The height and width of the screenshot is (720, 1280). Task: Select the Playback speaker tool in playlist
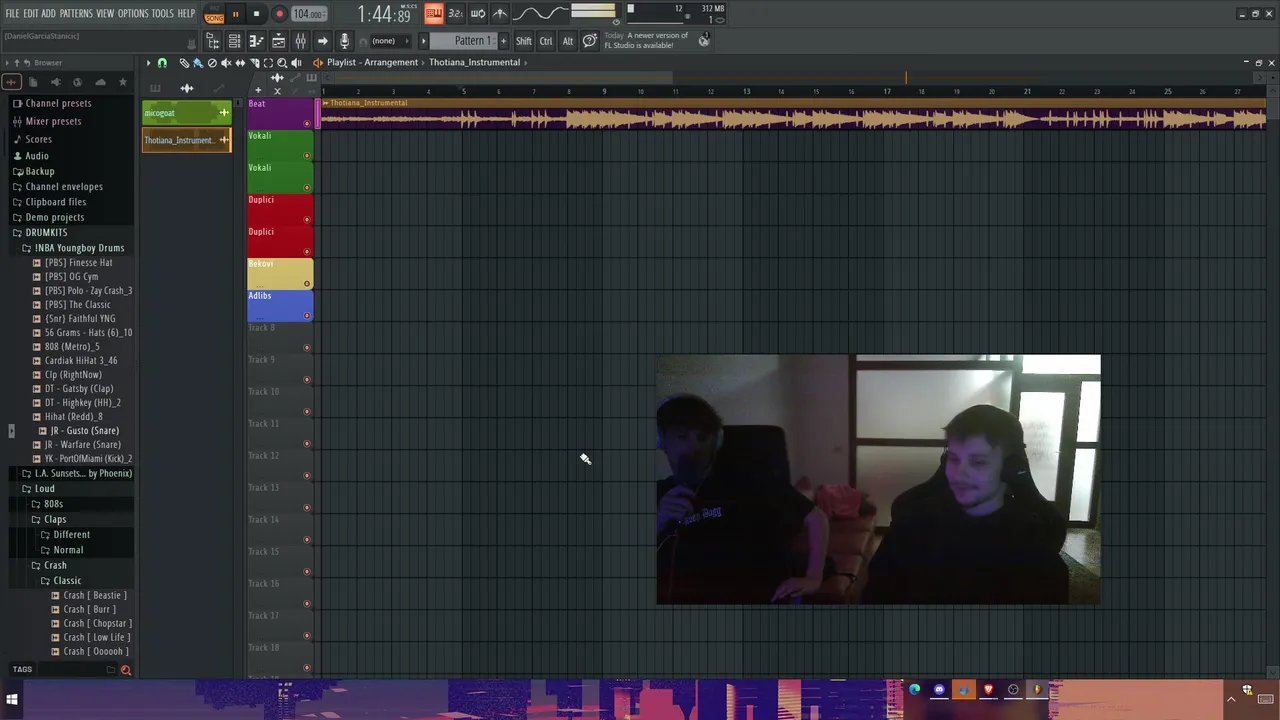[296, 63]
